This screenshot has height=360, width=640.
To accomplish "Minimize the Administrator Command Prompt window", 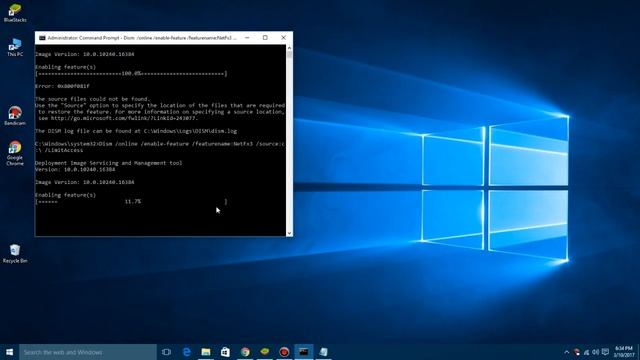I will tap(247, 38).
